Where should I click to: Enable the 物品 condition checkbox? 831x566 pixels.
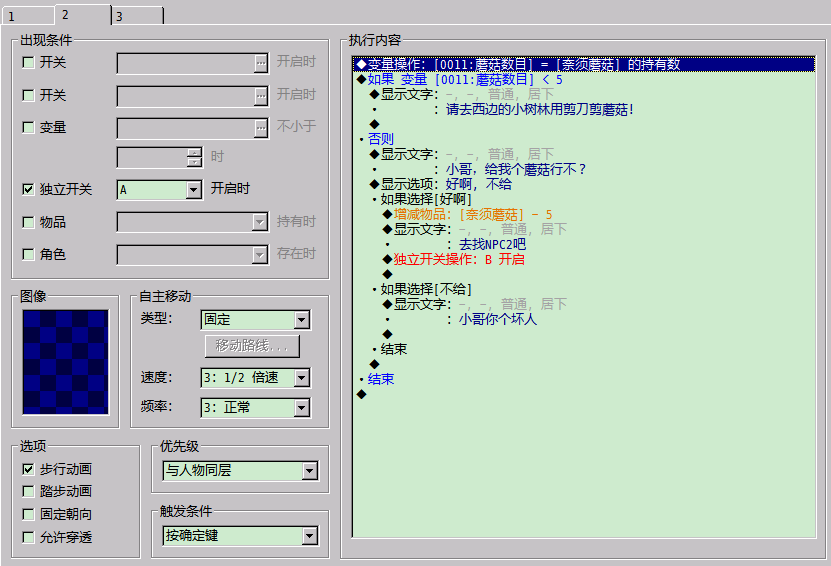click(x=28, y=222)
